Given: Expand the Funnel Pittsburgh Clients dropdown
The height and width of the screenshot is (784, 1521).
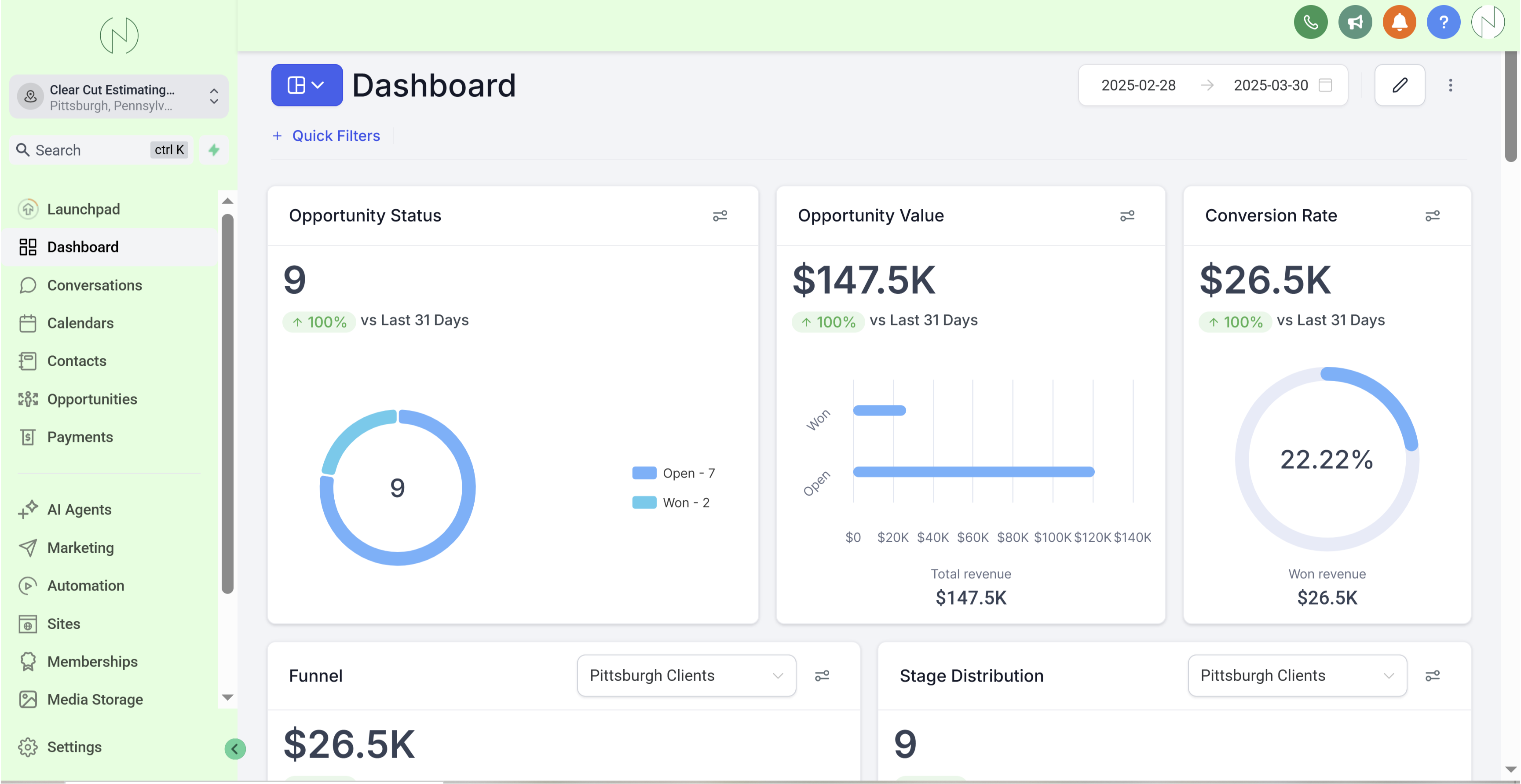Looking at the screenshot, I should coord(686,675).
